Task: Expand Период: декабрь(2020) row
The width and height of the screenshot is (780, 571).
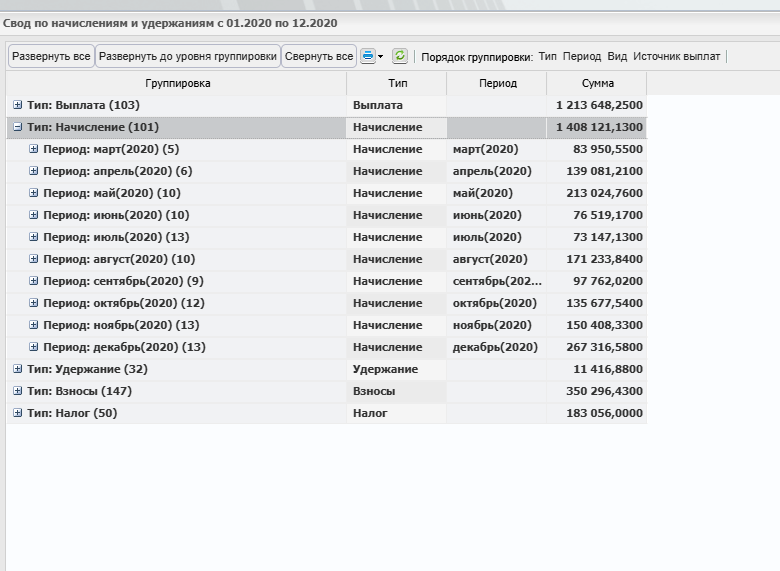Action: click(33, 347)
